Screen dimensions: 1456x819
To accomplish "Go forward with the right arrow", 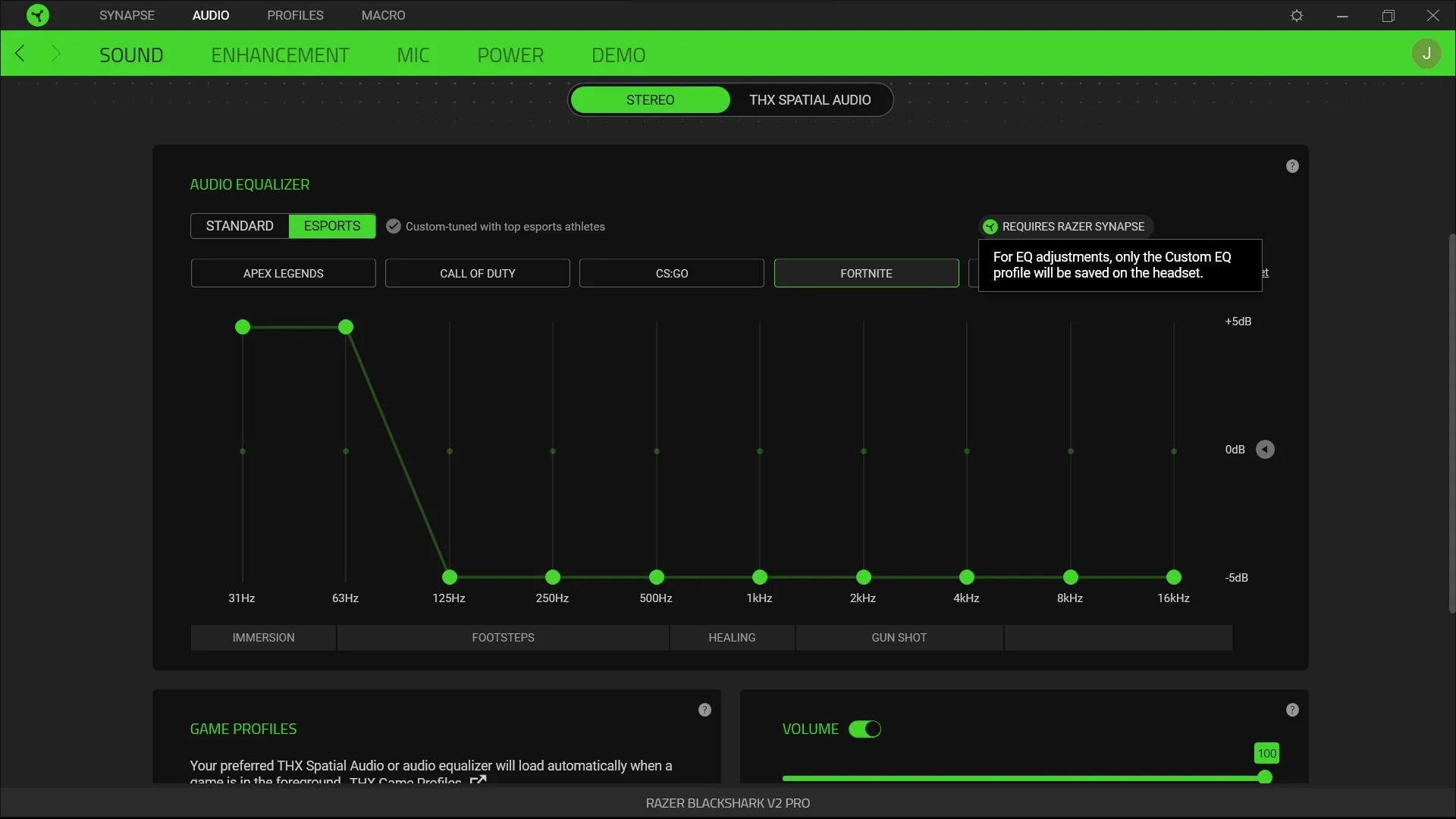I will coord(55,53).
